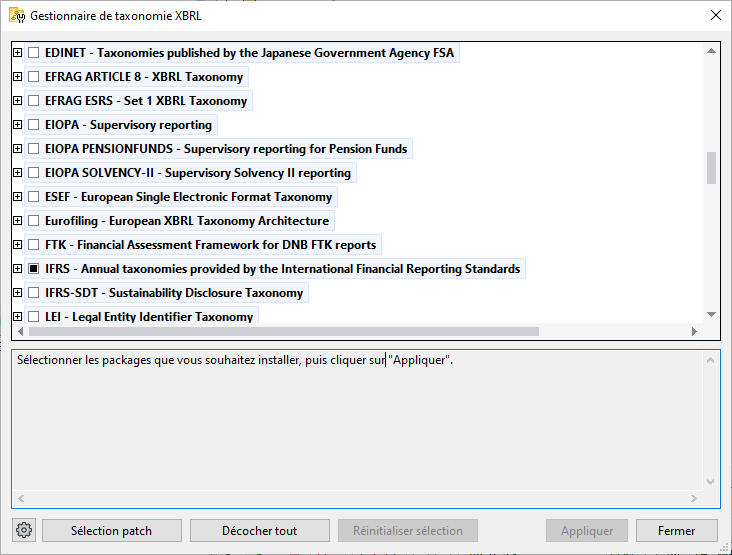Close the taxonomy manager window
Viewport: 732px width, 555px height.
point(715,16)
